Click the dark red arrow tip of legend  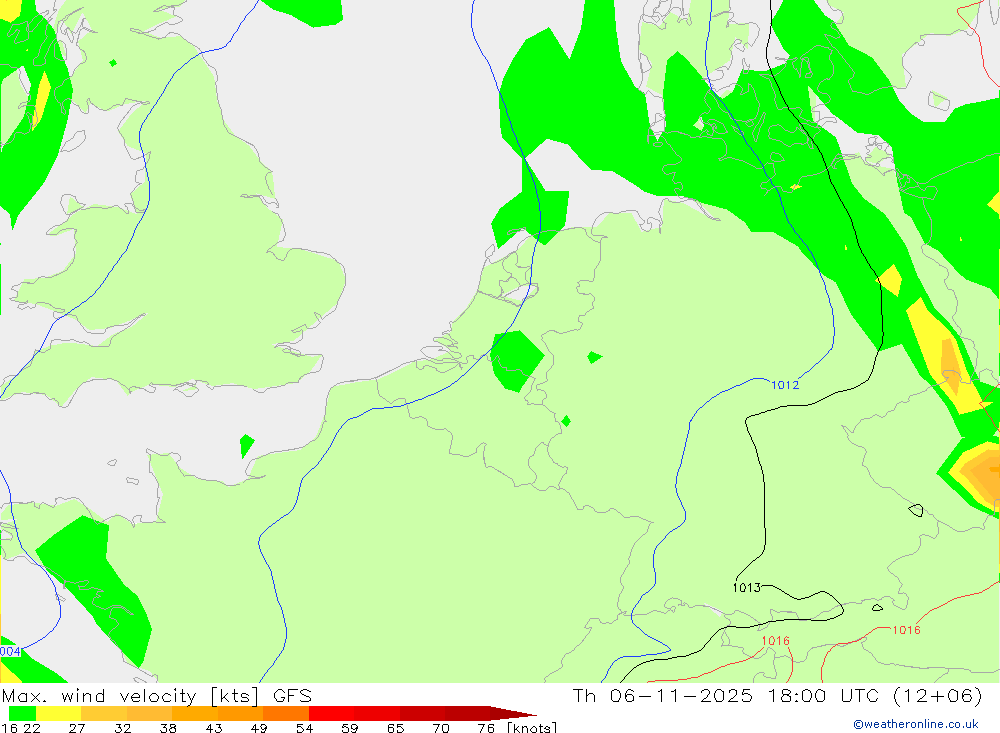click(x=513, y=713)
